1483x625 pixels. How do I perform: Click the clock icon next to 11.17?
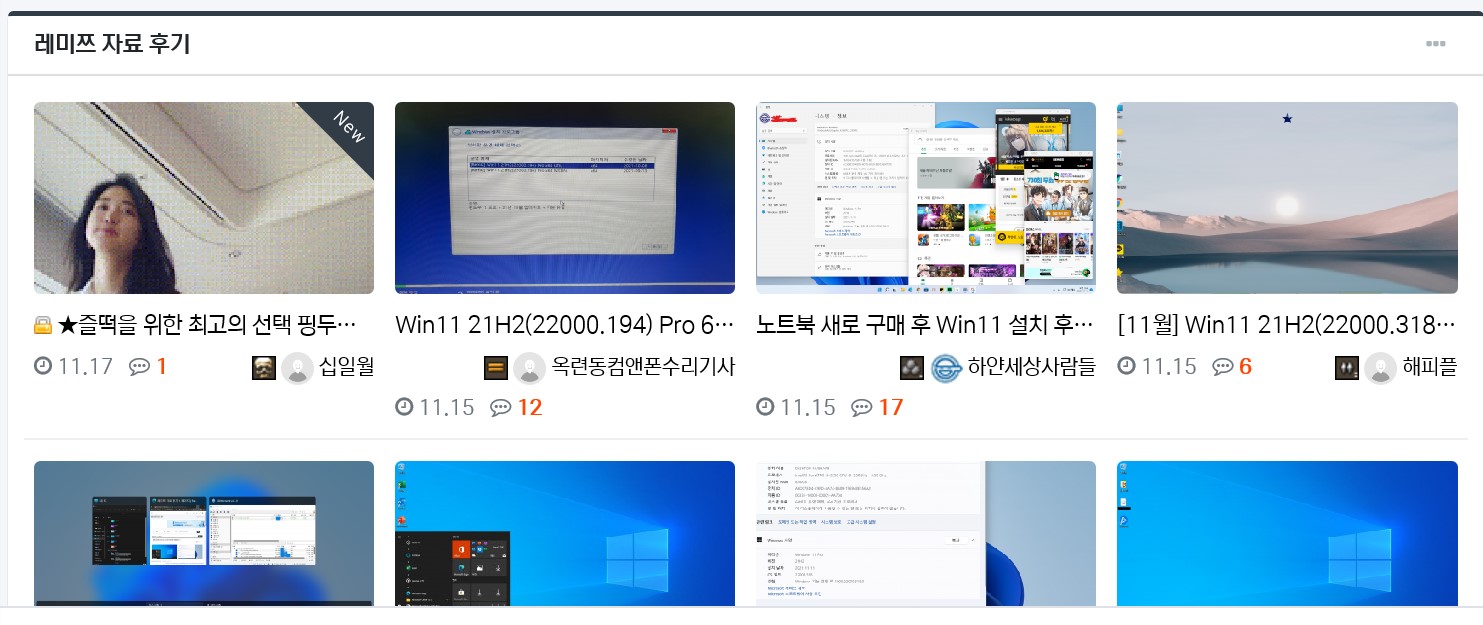click(43, 366)
